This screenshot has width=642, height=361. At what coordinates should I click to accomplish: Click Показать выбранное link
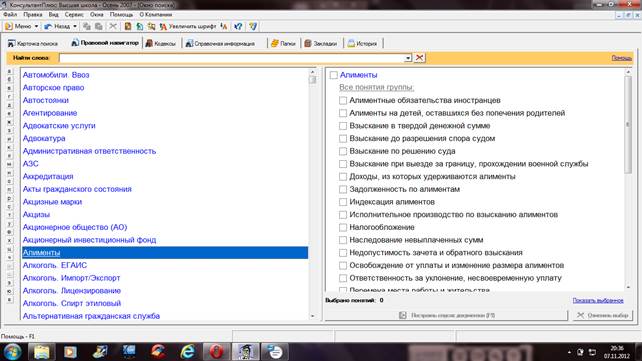598,300
